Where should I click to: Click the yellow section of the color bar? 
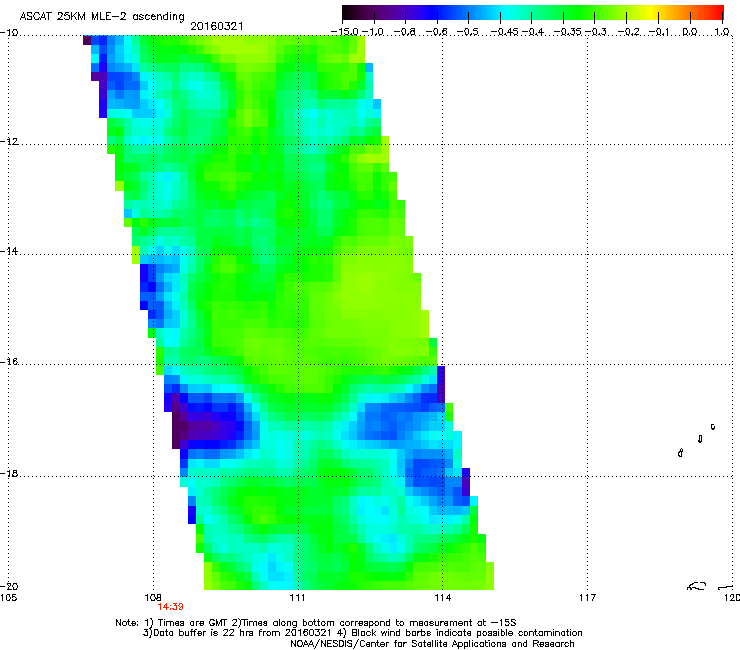click(x=652, y=12)
